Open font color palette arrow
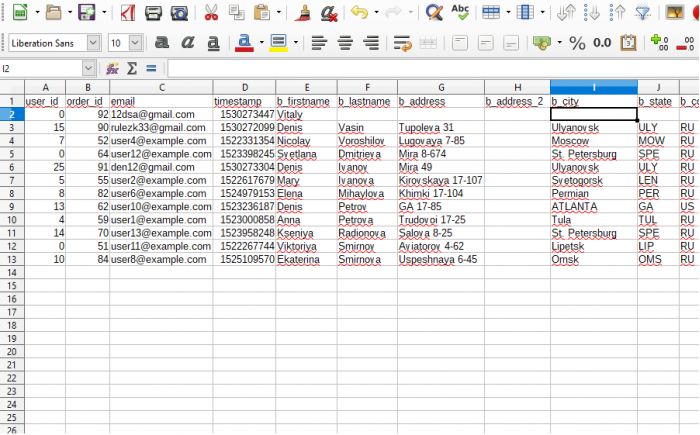This screenshot has height=435, width=700. [262, 43]
